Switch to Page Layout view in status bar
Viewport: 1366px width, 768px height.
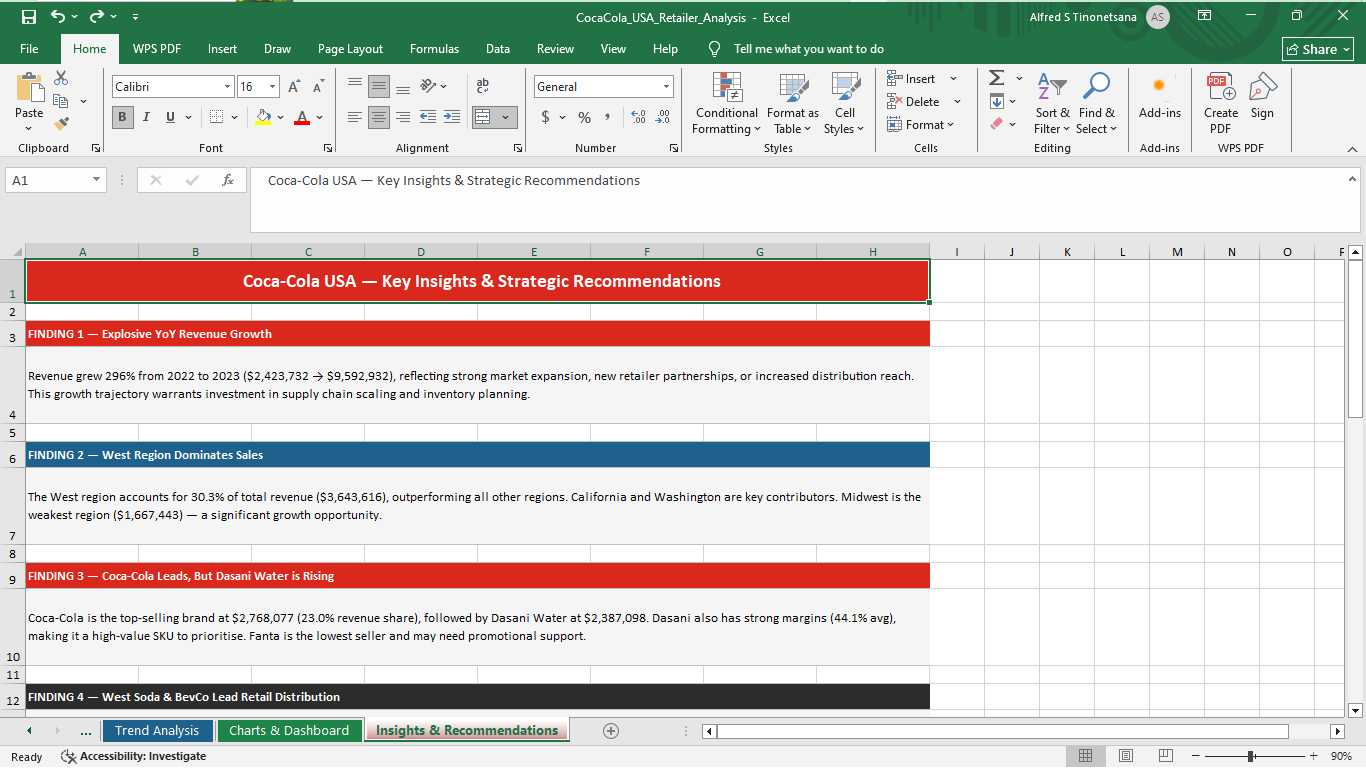pos(1125,755)
